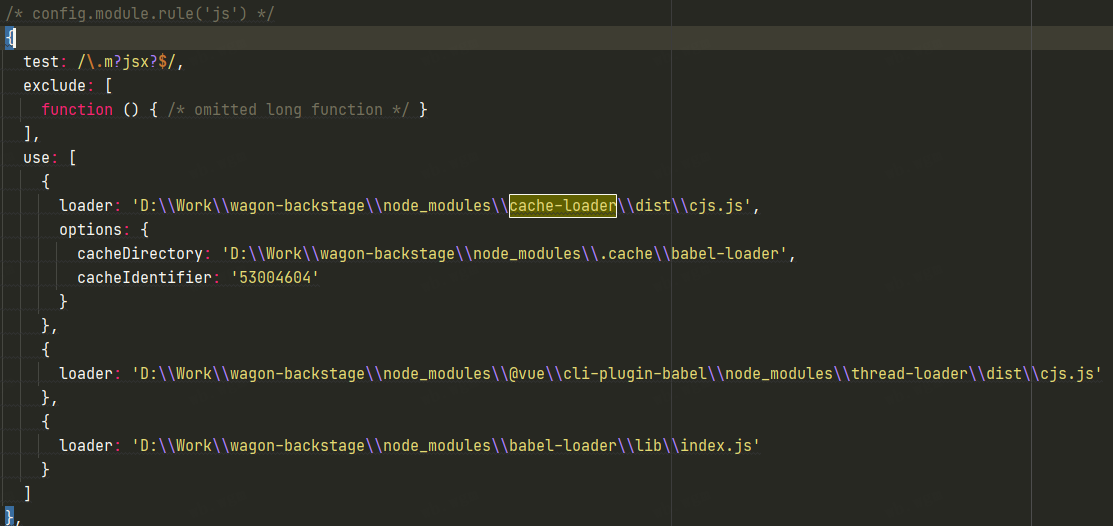Screen dimensions: 1113x526
Task: Click the '.cache' path segment
Action: pos(625,254)
